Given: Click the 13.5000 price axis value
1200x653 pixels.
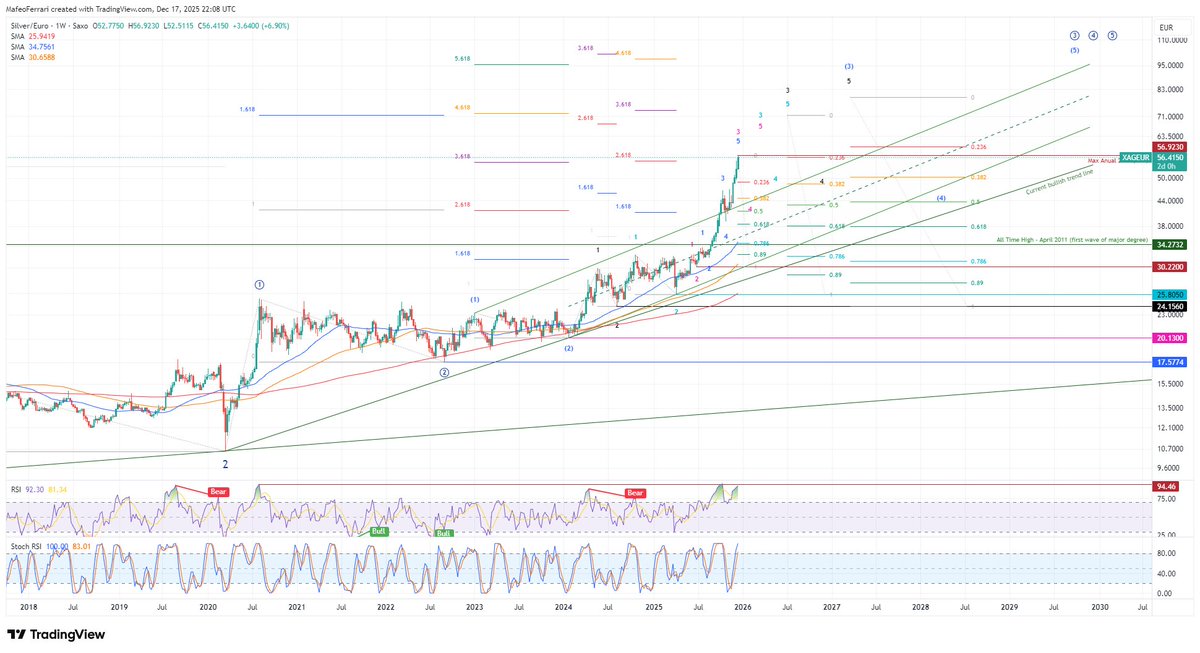Looking at the screenshot, I should pyautogui.click(x=1169, y=408).
